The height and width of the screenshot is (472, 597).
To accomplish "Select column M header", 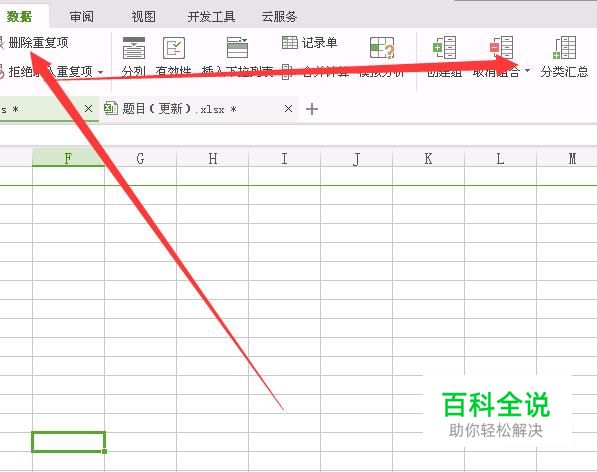I will coord(567,158).
